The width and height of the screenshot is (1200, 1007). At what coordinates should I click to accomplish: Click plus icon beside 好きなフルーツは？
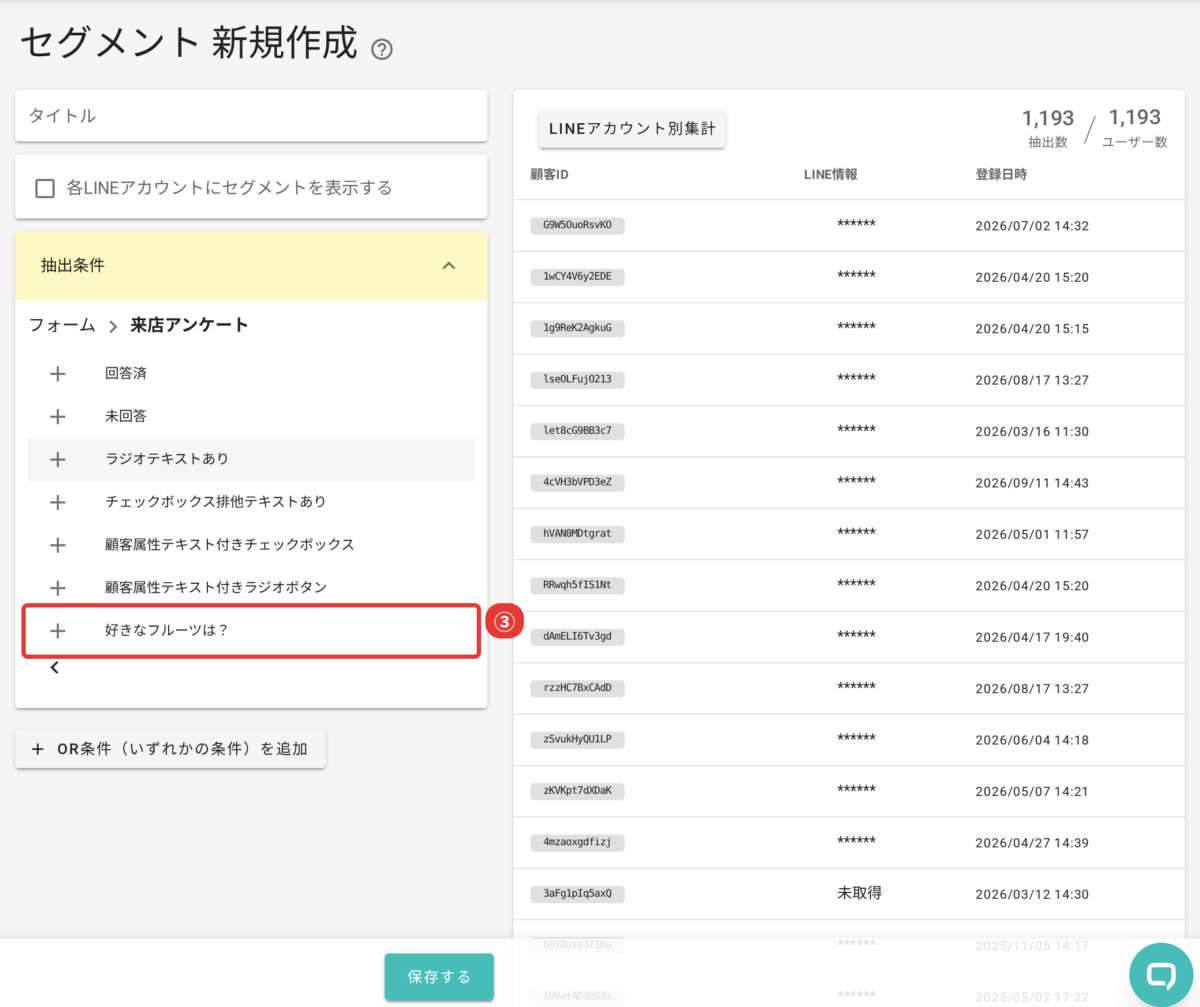[x=57, y=631]
